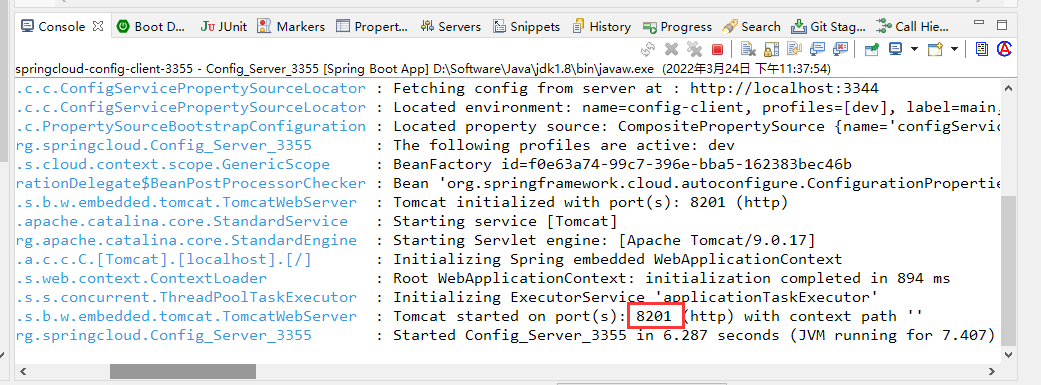Switch to the JUnit tab
The height and width of the screenshot is (385, 1041).
[x=224, y=27]
